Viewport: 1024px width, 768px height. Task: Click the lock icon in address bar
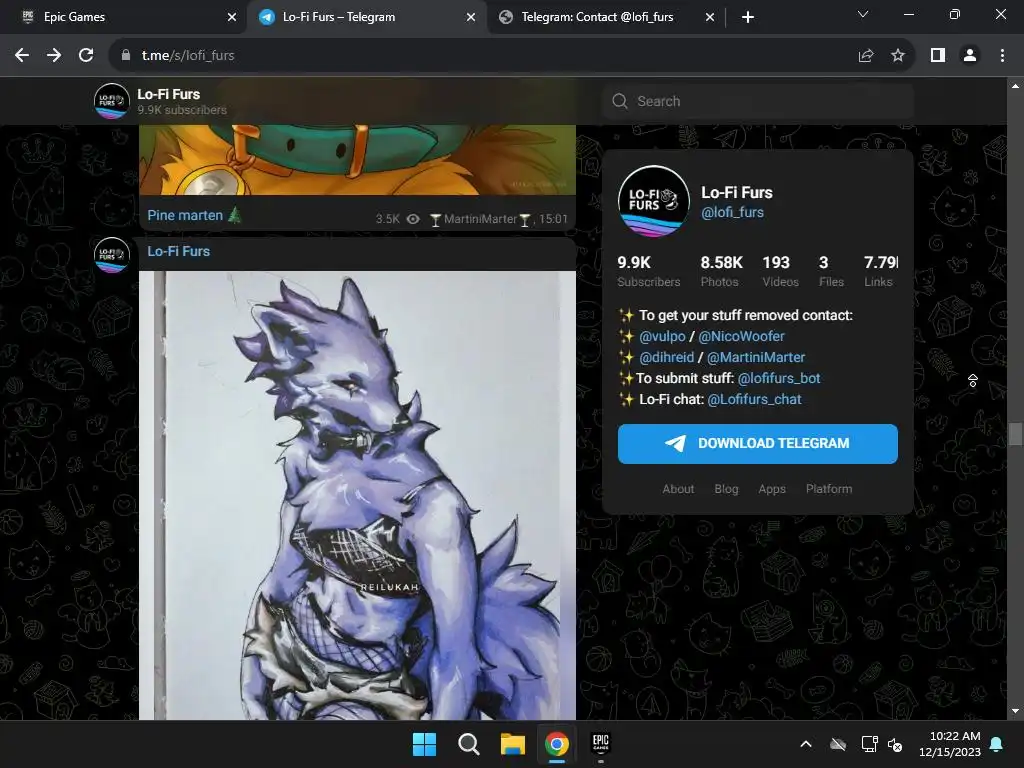(126, 56)
